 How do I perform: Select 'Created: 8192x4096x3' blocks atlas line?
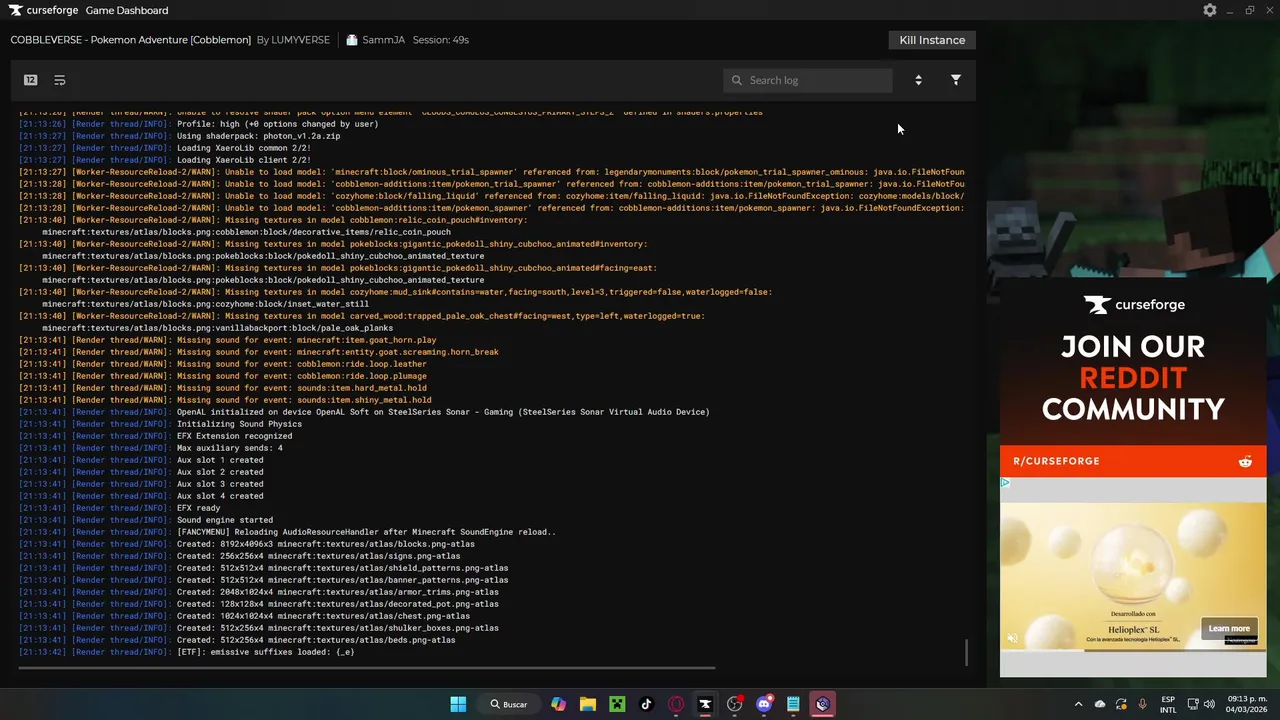(x=247, y=544)
